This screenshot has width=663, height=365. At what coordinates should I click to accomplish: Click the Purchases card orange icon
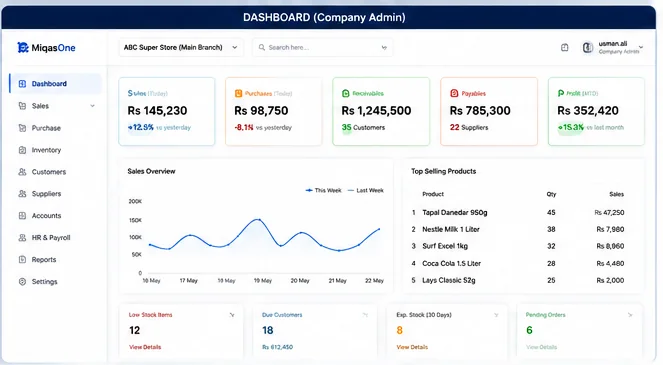[238, 93]
